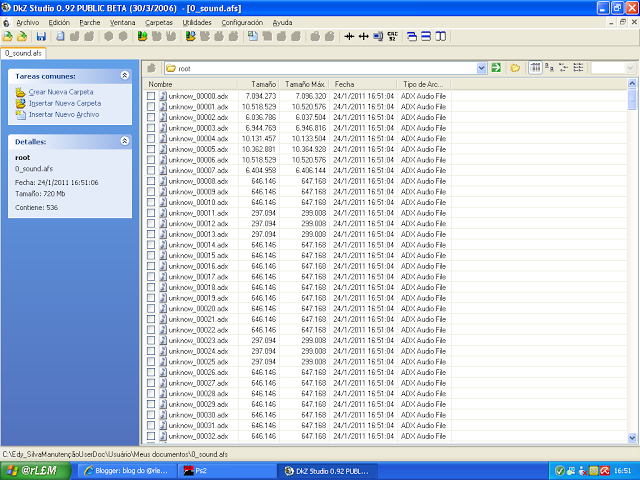The height and width of the screenshot is (480, 640).
Task: Switch to the 0_sound.afs tab
Action: tap(23, 53)
